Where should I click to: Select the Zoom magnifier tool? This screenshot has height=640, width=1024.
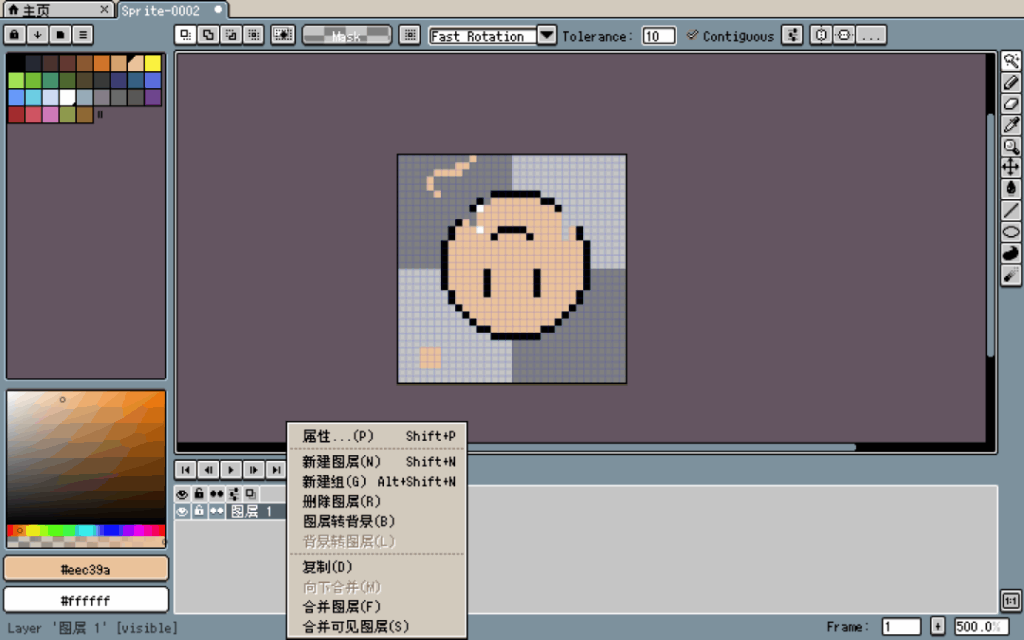[1011, 146]
